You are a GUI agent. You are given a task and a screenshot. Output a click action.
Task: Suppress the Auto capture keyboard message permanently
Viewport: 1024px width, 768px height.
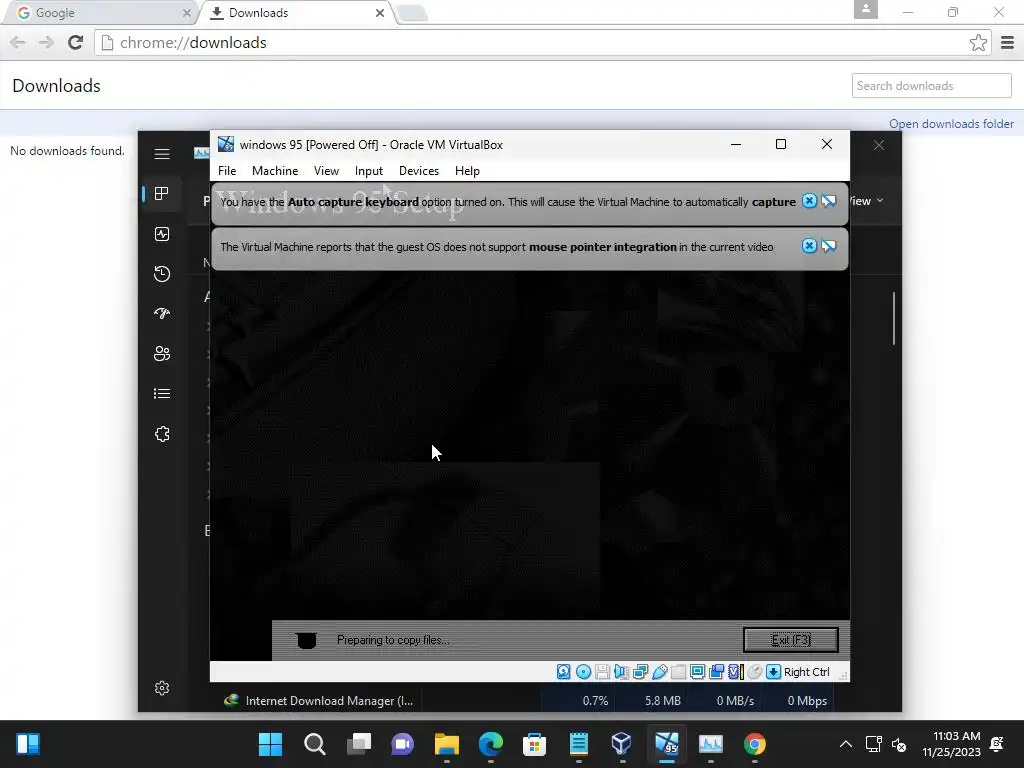[x=829, y=201]
